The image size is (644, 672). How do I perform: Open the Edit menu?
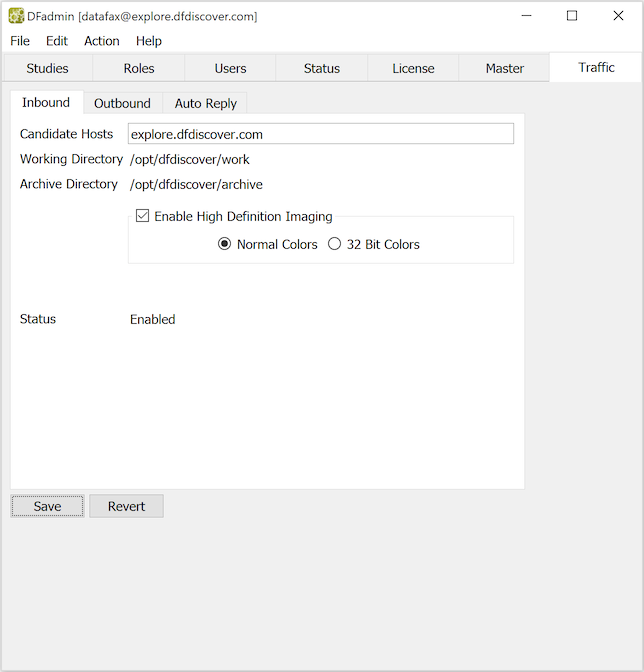[57, 41]
